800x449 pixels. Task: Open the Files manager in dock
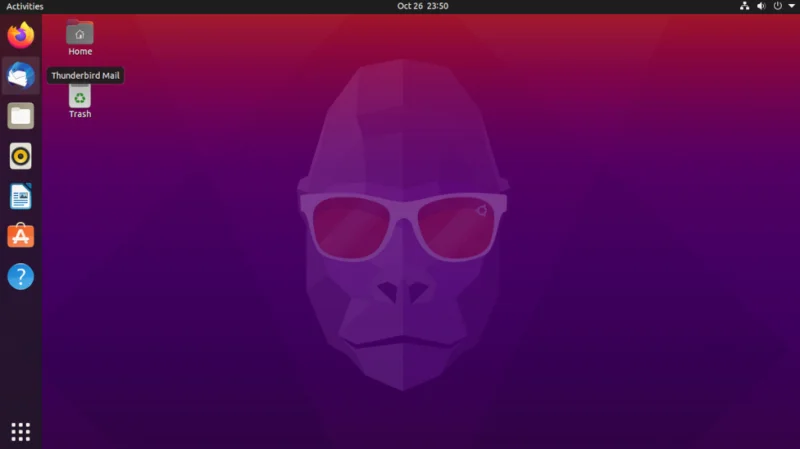20,116
